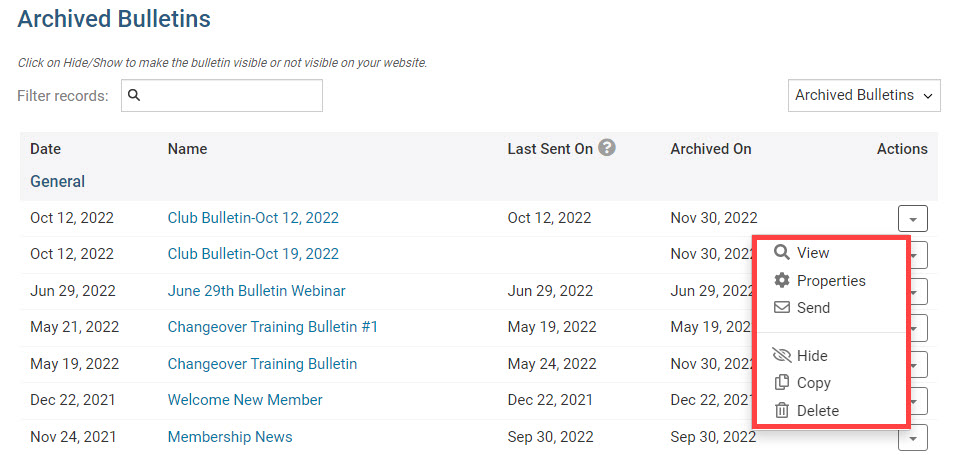This screenshot has height=455, width=960.
Task: Click the help icon next to Last Sent On
Action: coord(607,148)
